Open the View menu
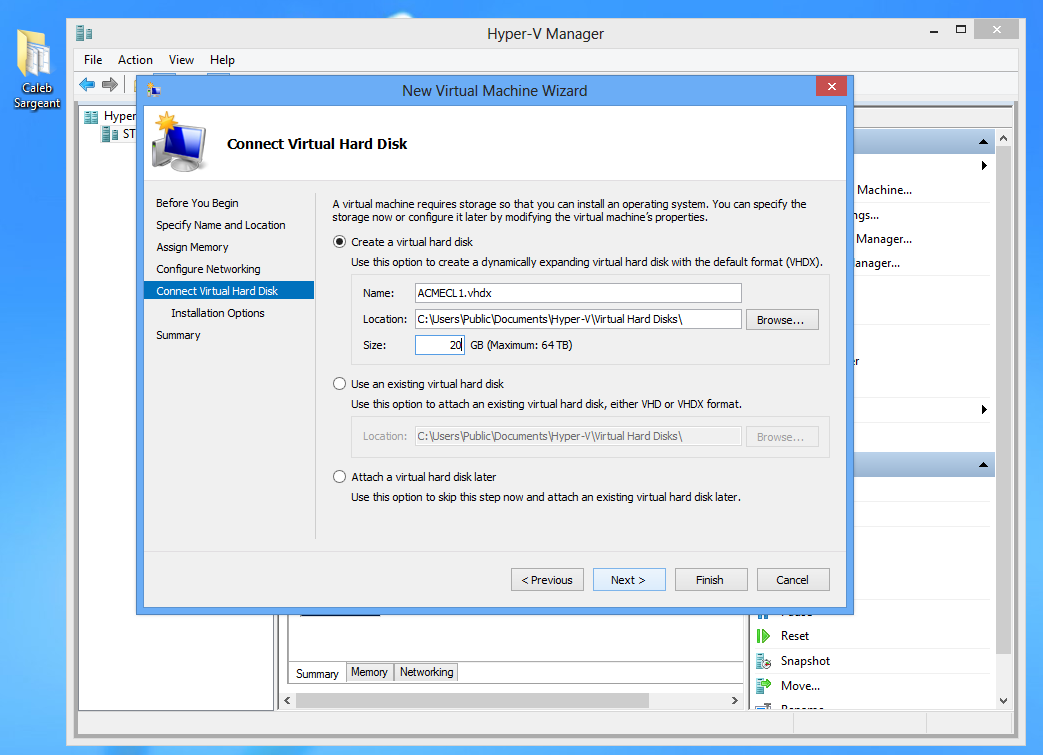 [181, 60]
